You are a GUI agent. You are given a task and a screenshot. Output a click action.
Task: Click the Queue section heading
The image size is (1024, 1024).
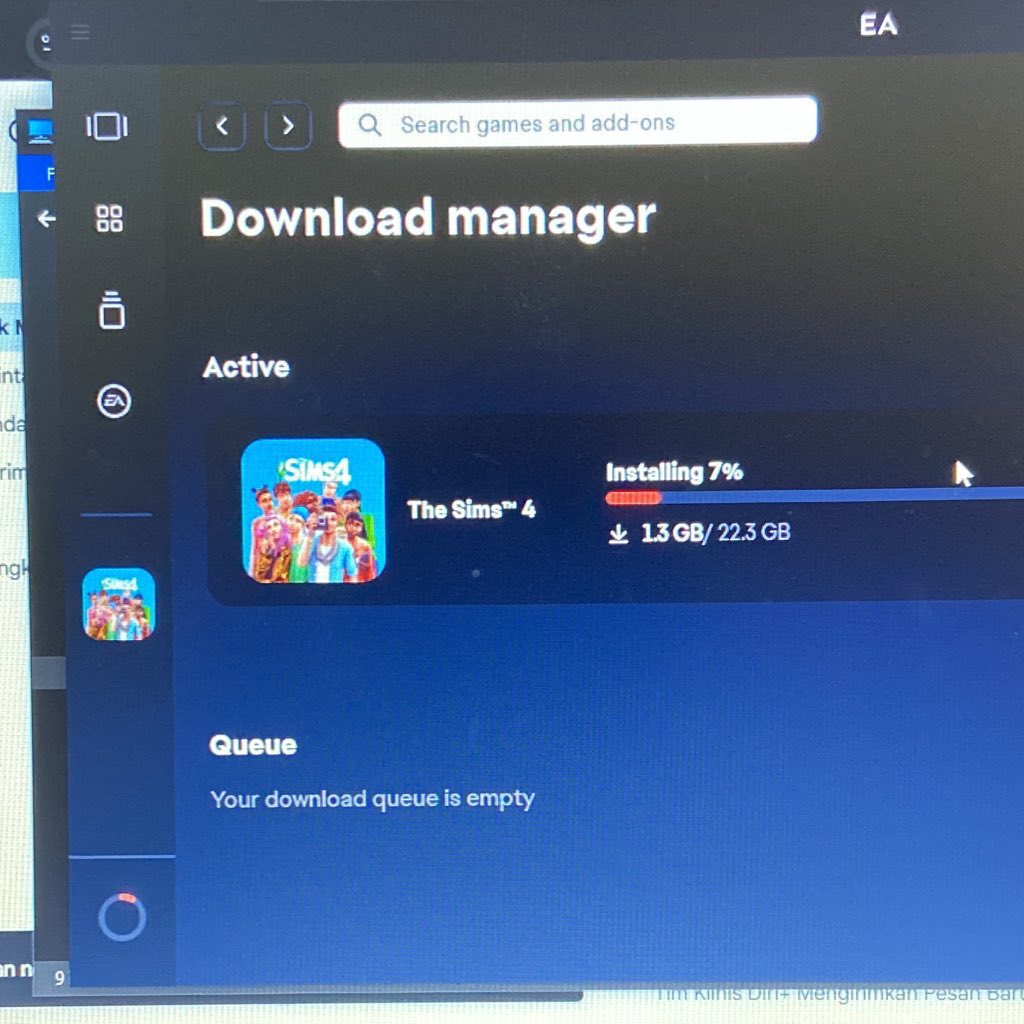(x=253, y=745)
